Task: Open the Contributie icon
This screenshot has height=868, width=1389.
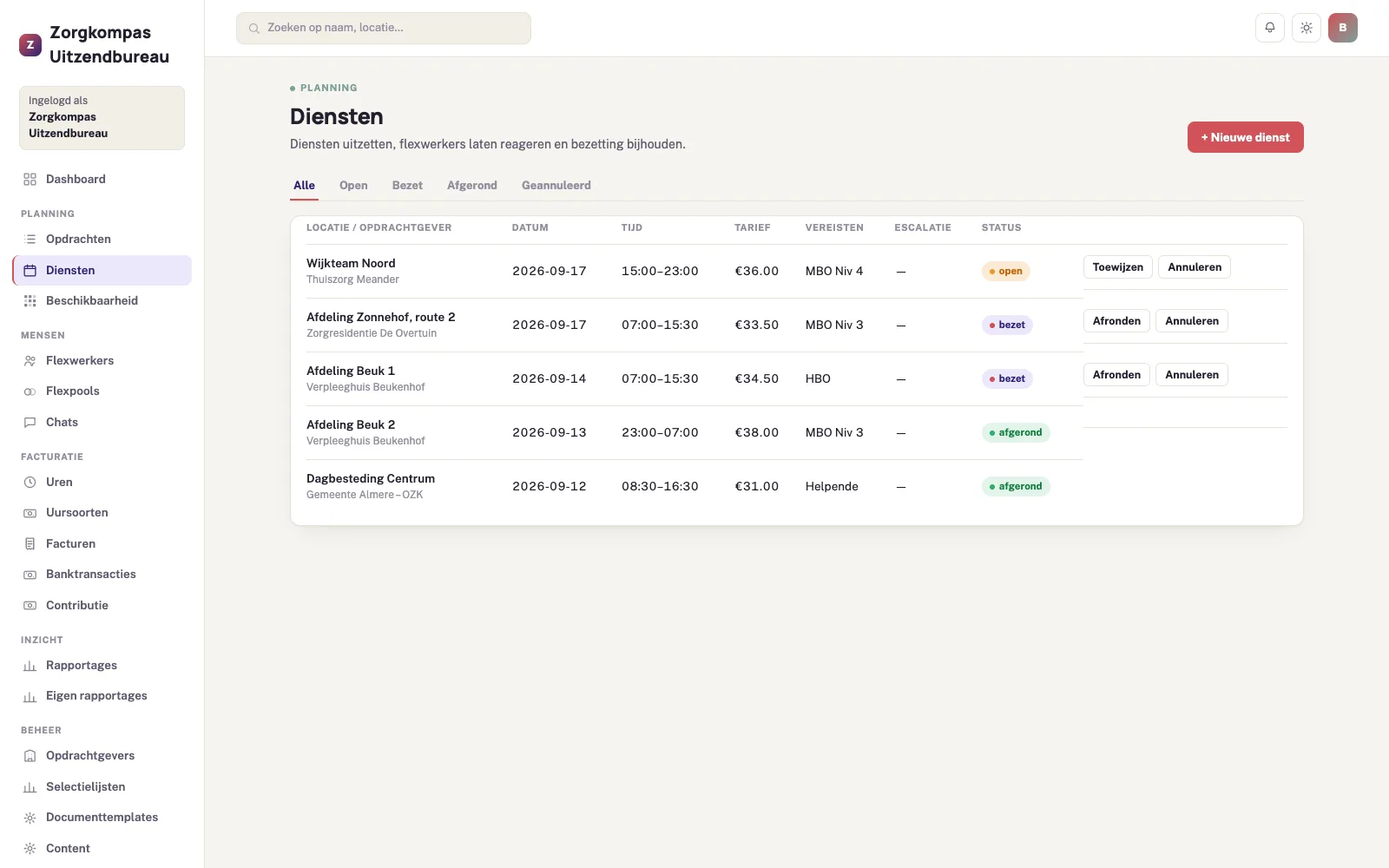Action: point(30,605)
